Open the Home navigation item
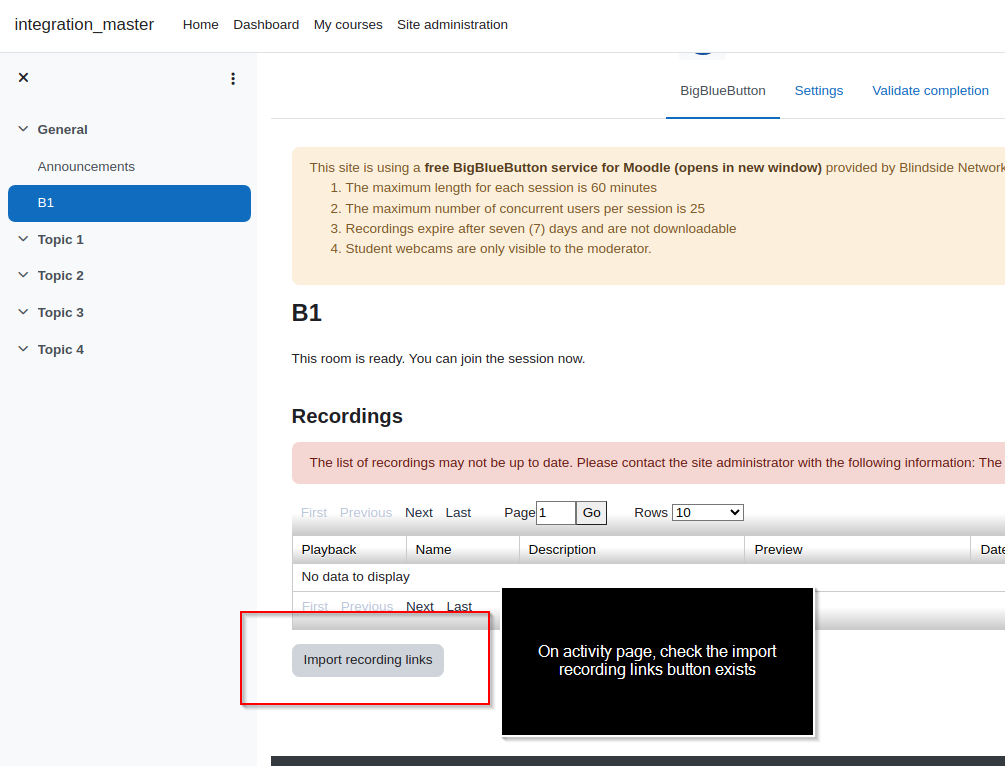 pos(201,24)
